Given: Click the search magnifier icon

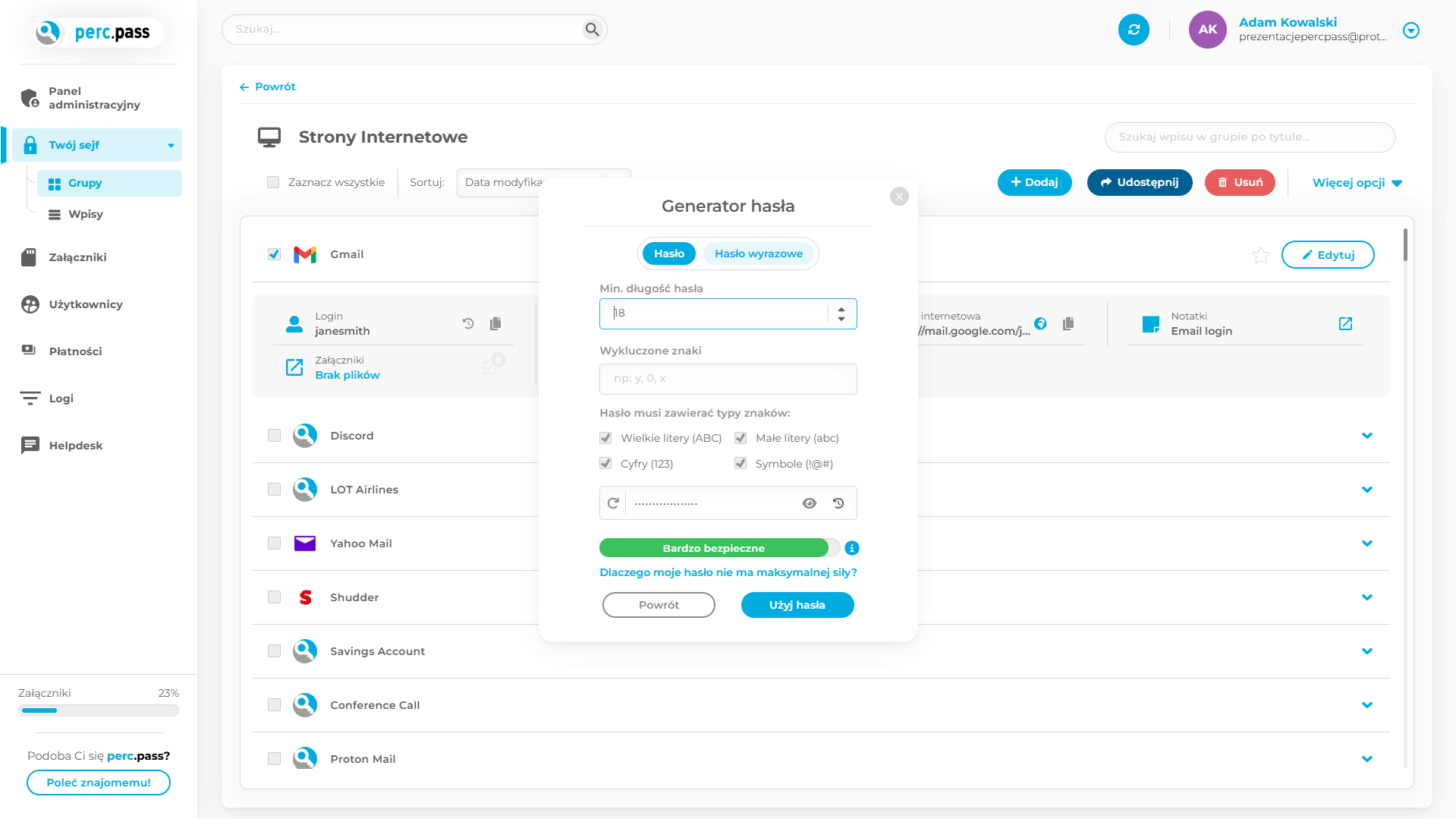Looking at the screenshot, I should [x=592, y=30].
